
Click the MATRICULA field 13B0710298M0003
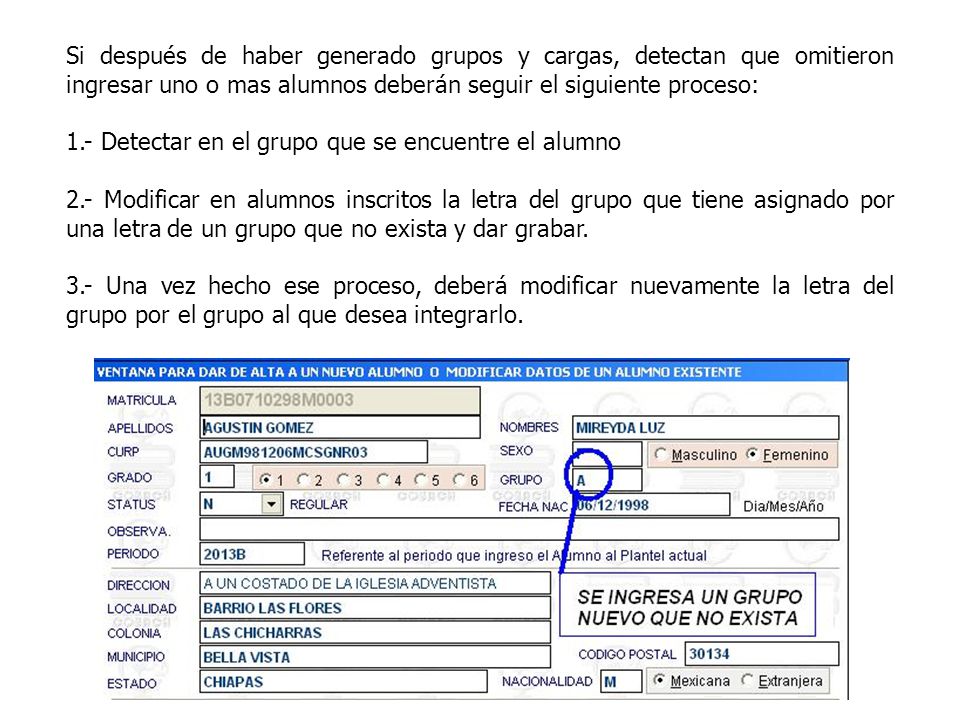point(340,400)
